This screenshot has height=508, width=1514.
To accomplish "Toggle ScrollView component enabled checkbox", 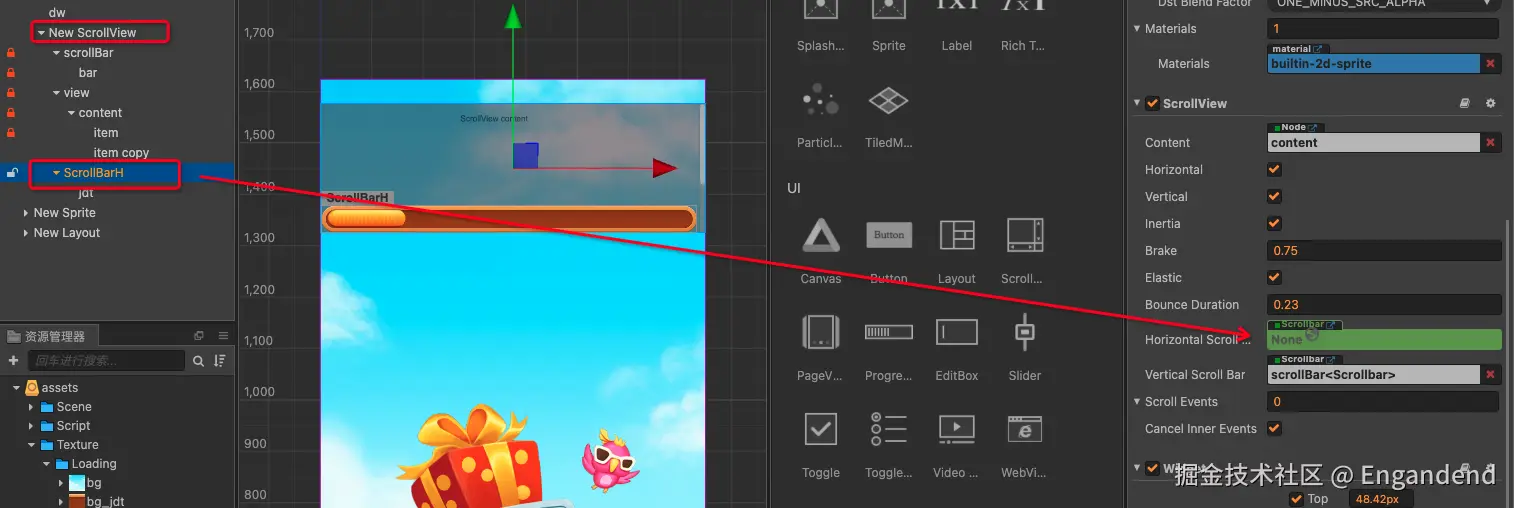I will tap(1152, 104).
